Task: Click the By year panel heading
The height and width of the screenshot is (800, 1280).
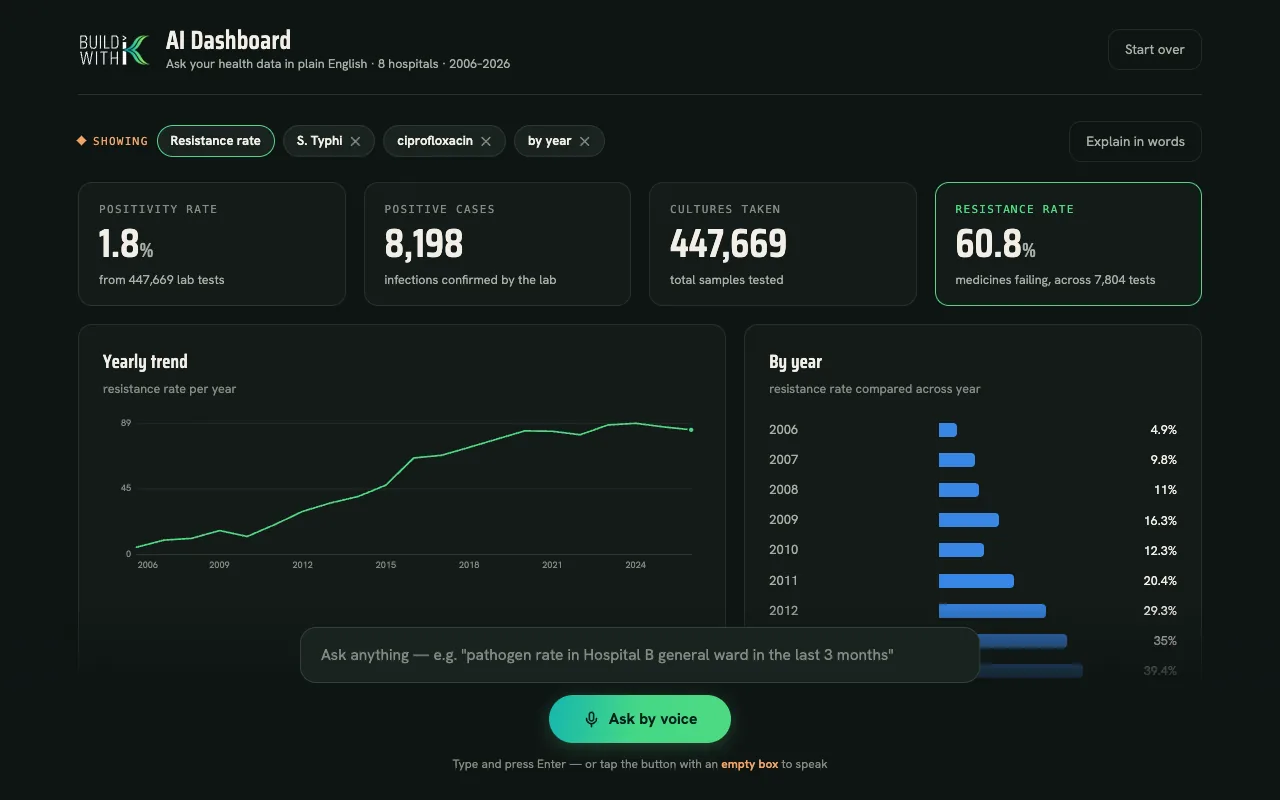Action: pyautogui.click(x=795, y=362)
